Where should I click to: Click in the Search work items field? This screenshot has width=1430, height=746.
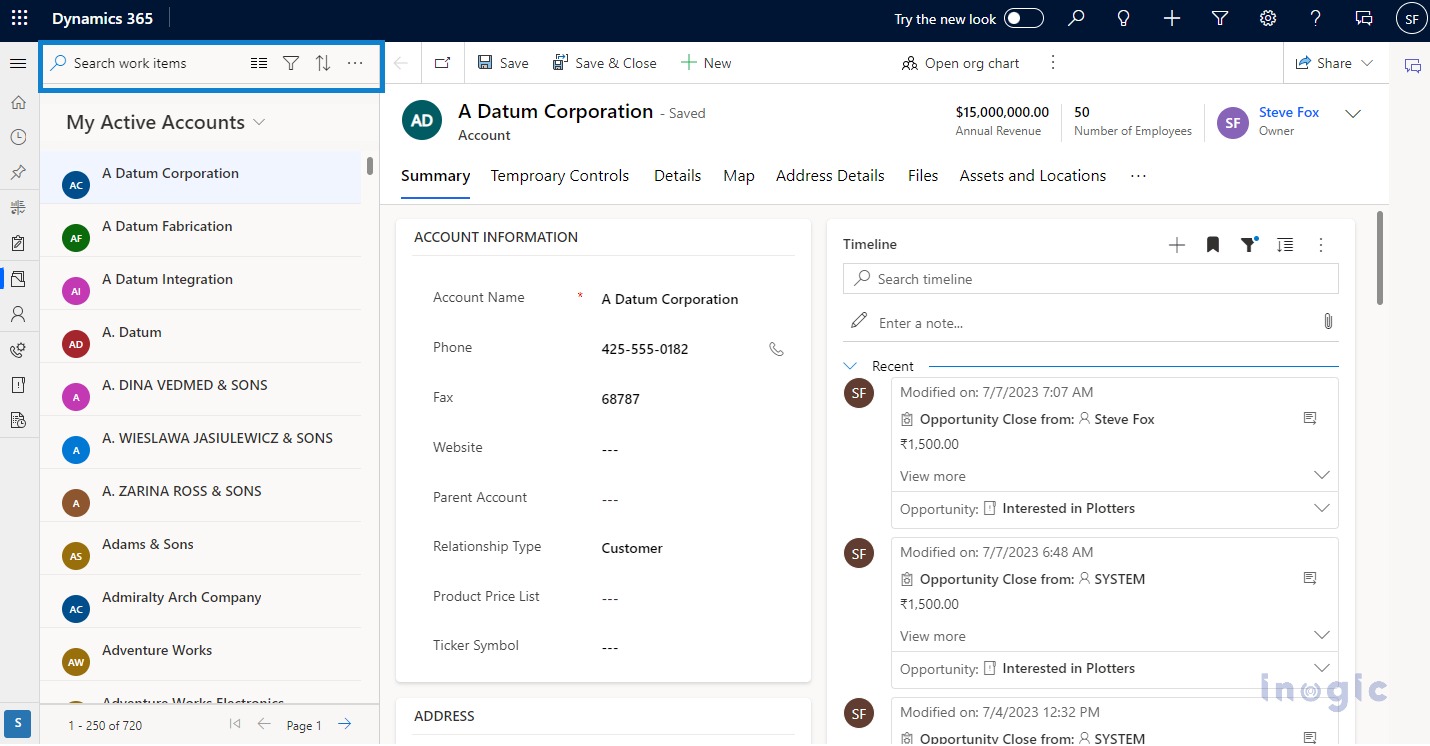[x=140, y=63]
